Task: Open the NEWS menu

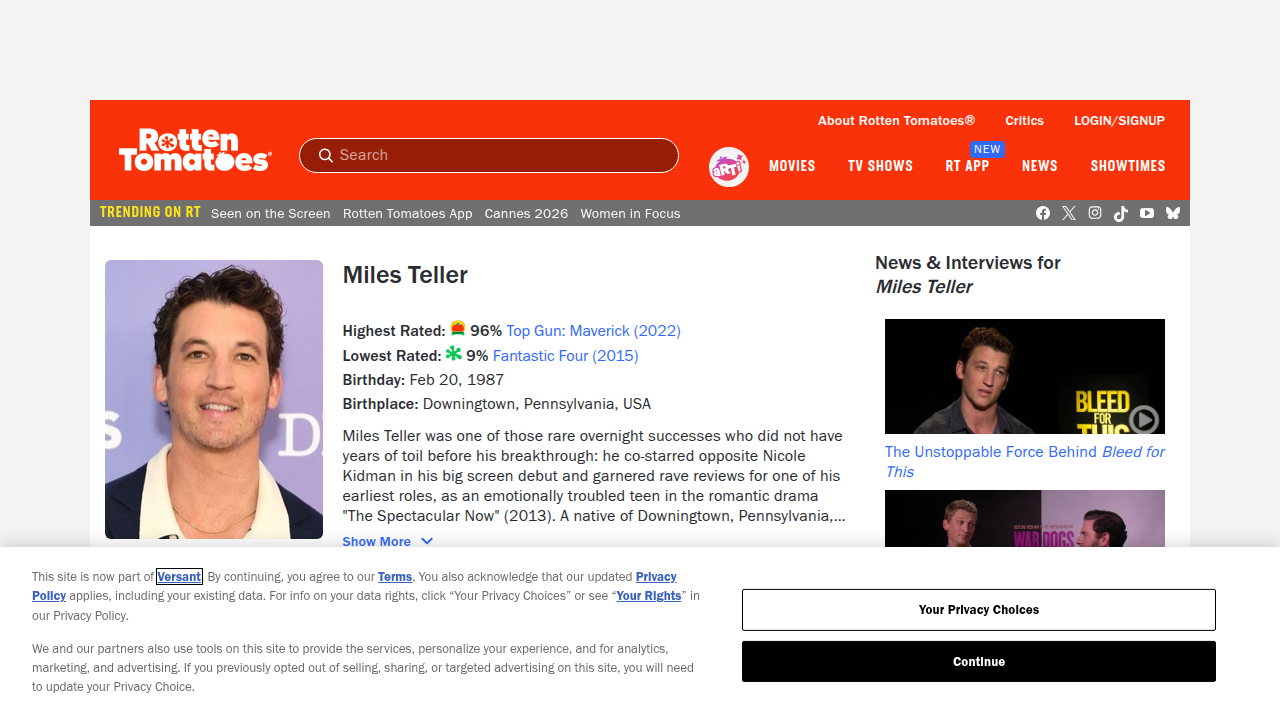Action: point(1040,166)
